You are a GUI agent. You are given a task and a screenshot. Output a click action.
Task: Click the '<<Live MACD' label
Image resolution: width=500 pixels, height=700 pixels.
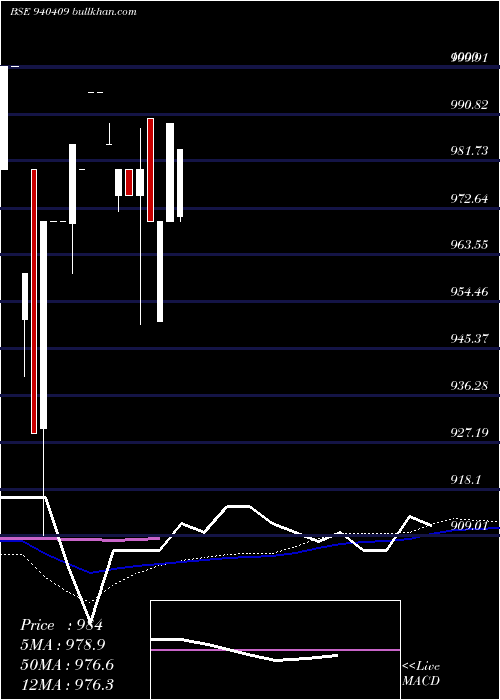(421, 673)
